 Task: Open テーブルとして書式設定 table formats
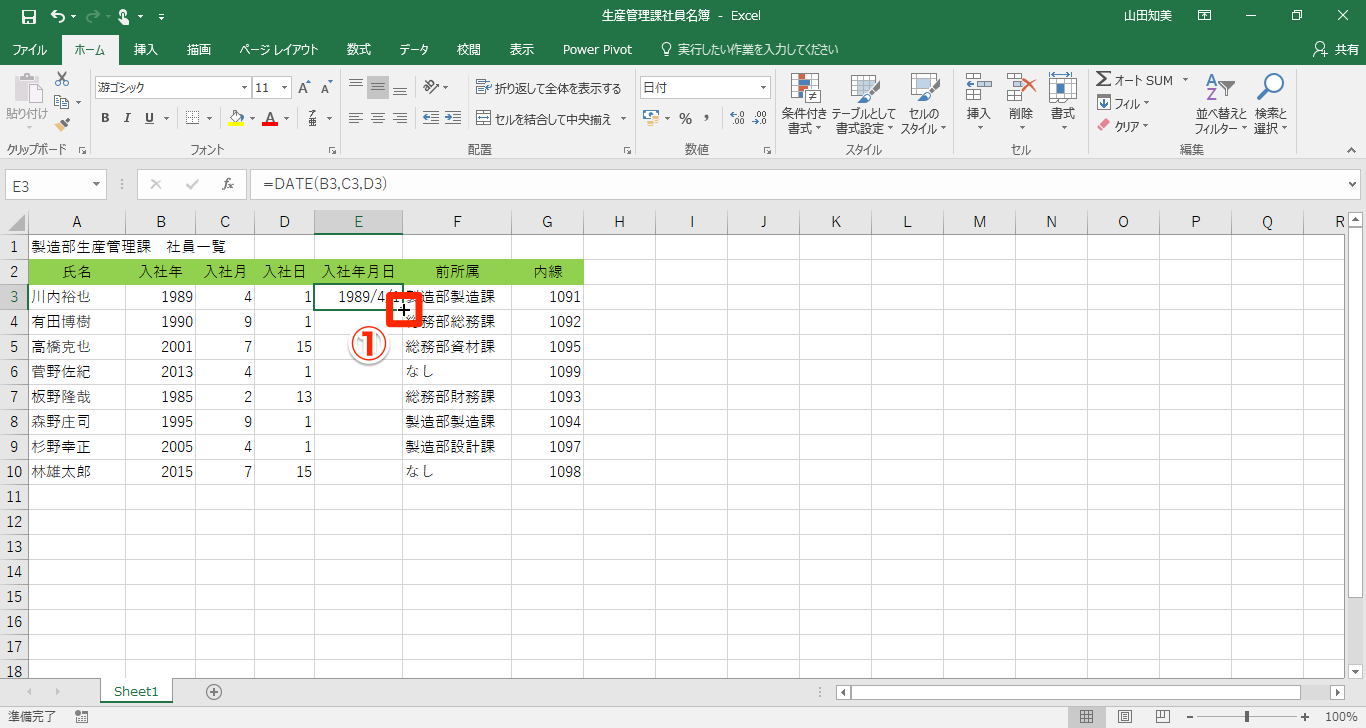864,104
